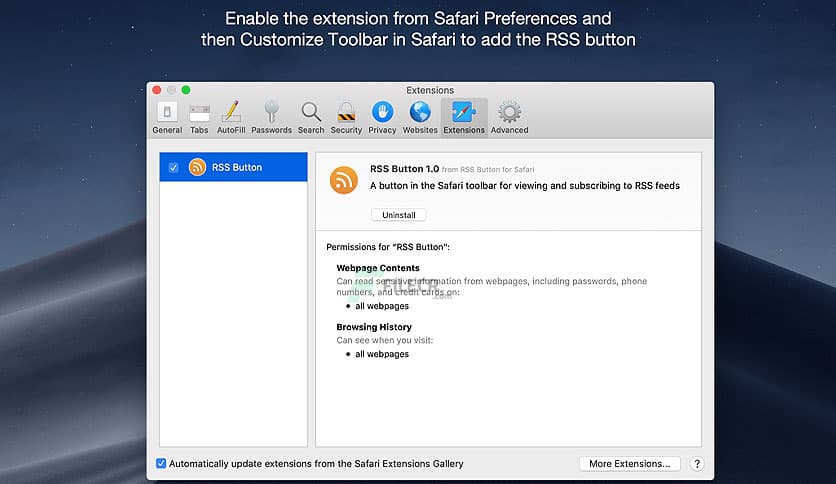The height and width of the screenshot is (484, 836).
Task: Close the Extensions window with red button
Action: click(157, 90)
